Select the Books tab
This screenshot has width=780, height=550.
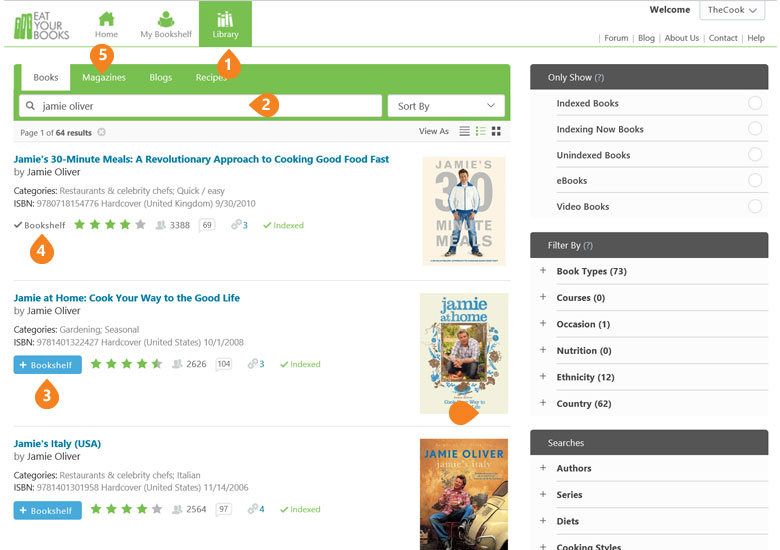[x=46, y=78]
